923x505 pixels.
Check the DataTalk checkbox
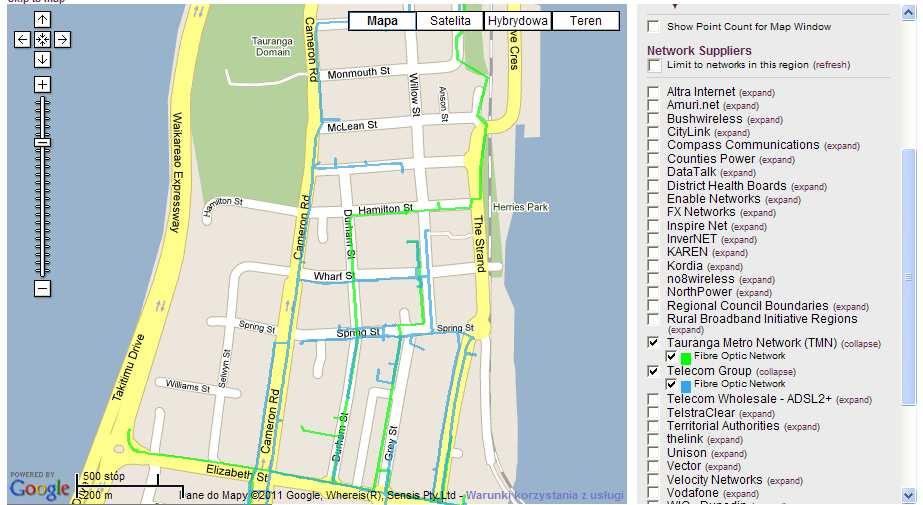coord(653,172)
